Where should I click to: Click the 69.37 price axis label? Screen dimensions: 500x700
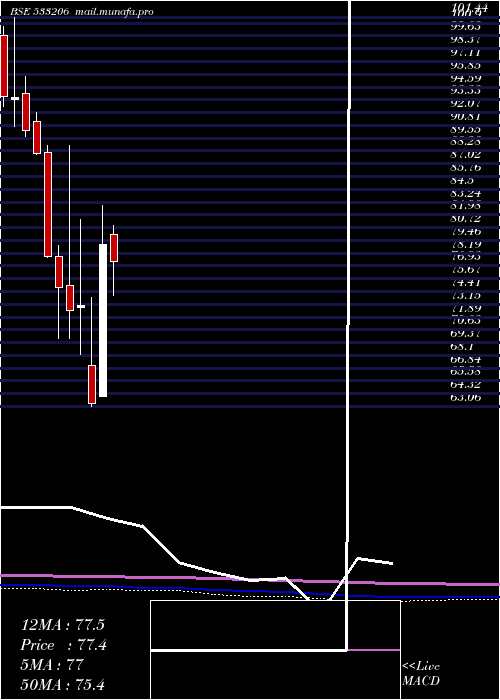(x=466, y=334)
